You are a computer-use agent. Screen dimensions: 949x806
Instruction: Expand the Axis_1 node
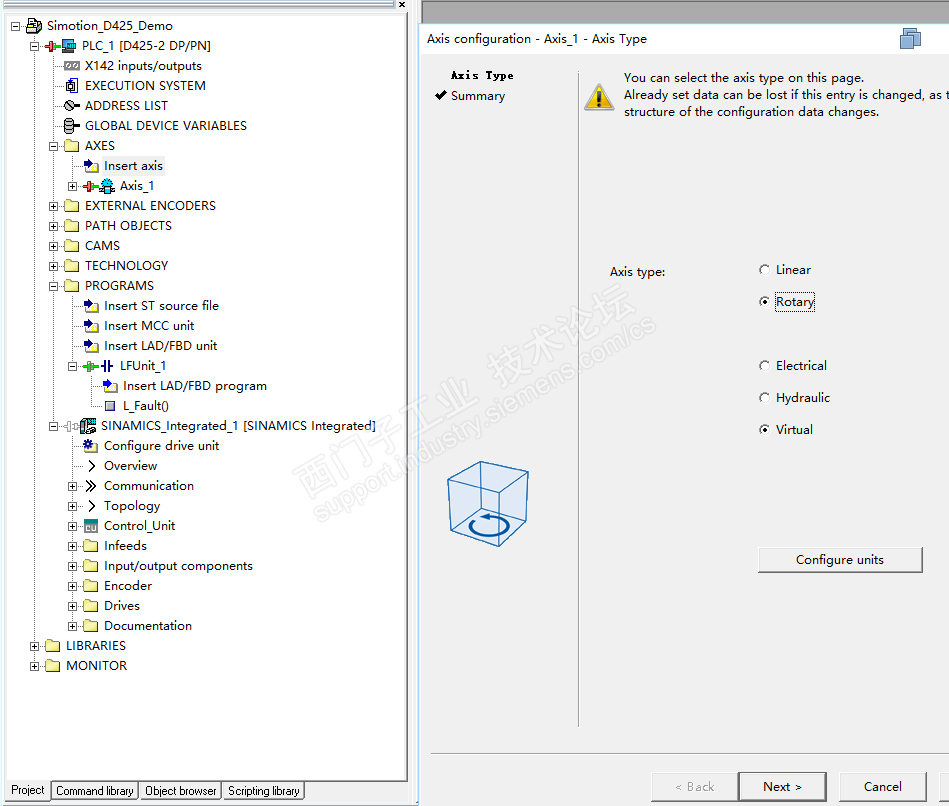click(x=73, y=186)
